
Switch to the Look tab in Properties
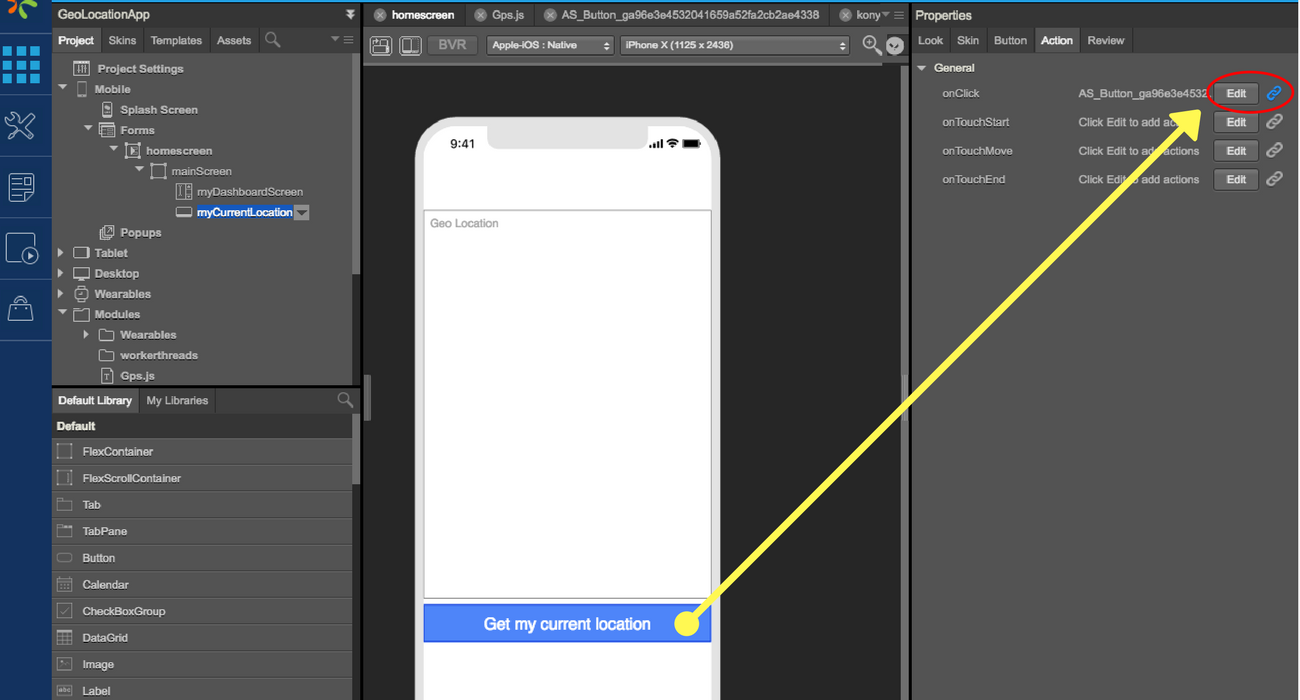pos(930,40)
